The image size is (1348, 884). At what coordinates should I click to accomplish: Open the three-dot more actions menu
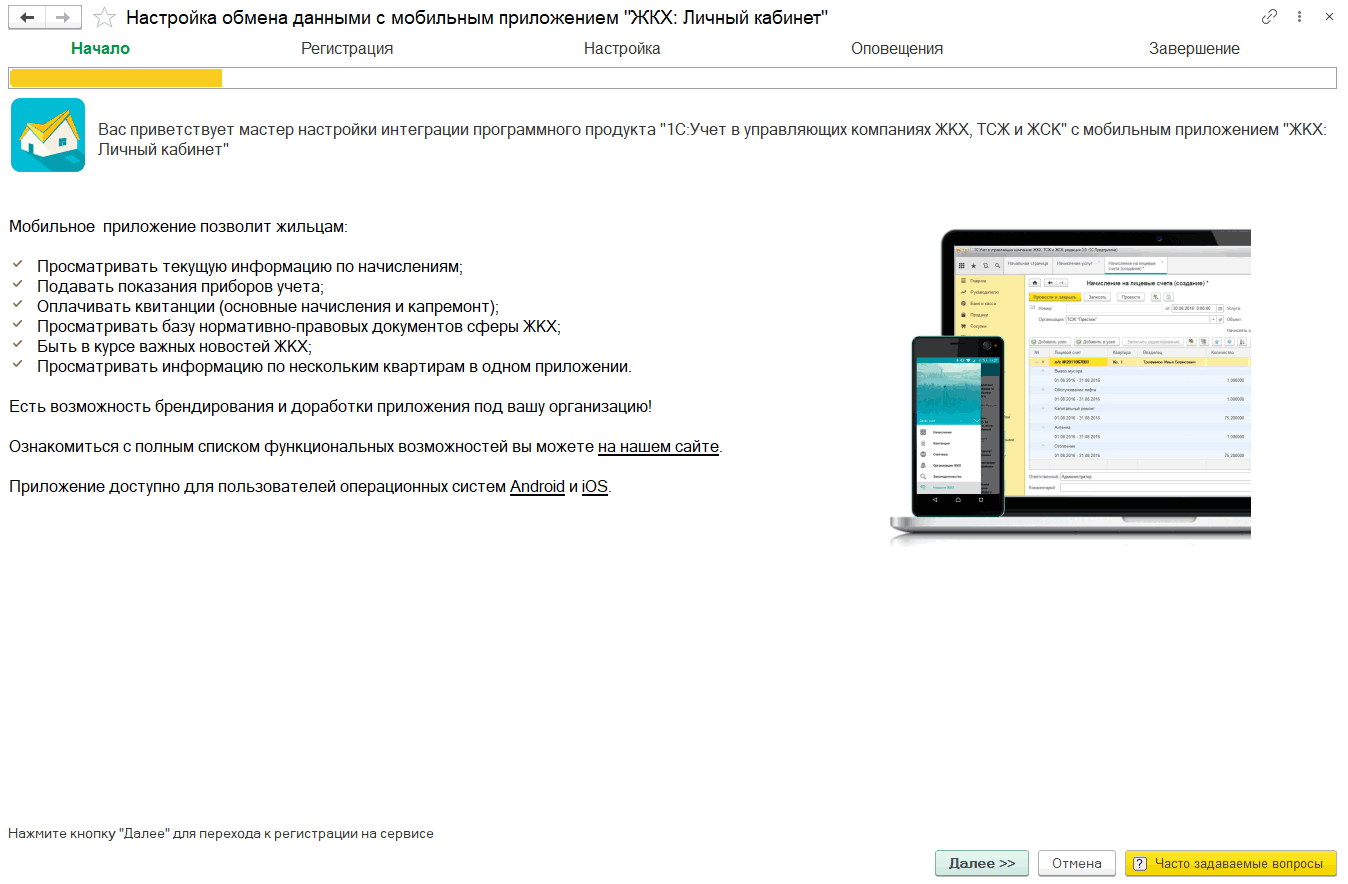[1299, 17]
